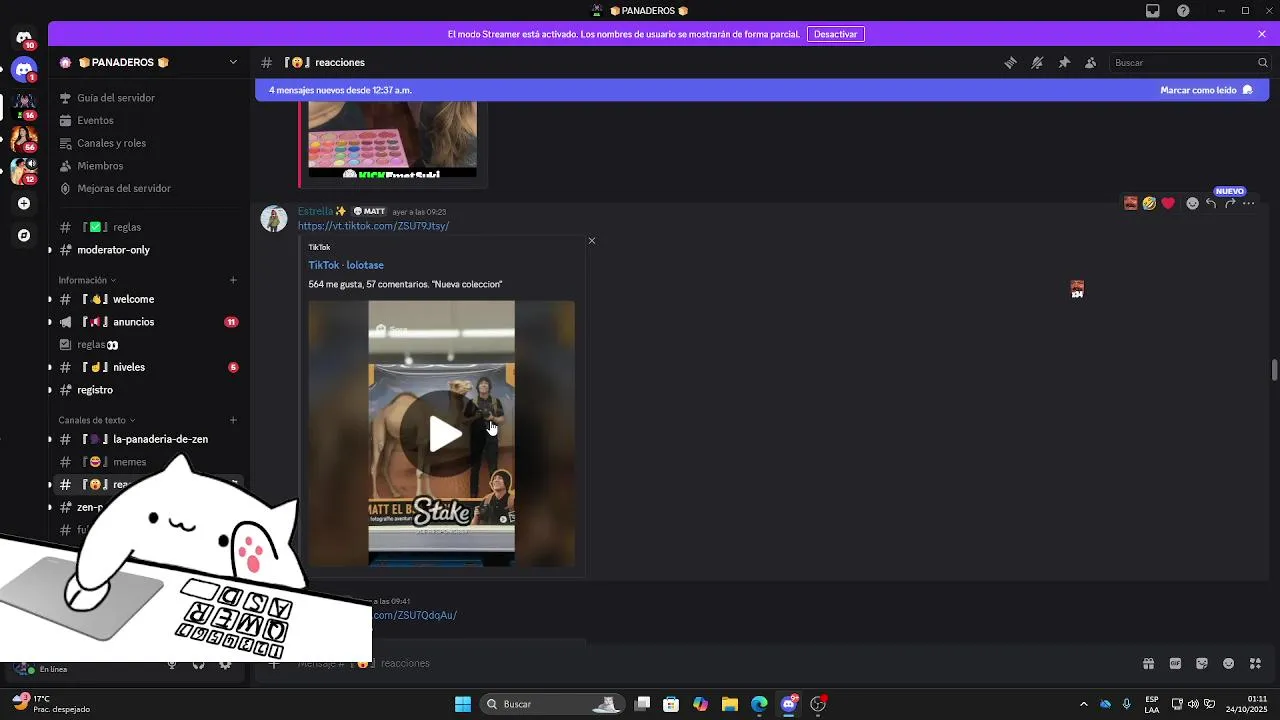Open the PANADEROS server dropdown menu

tap(233, 62)
